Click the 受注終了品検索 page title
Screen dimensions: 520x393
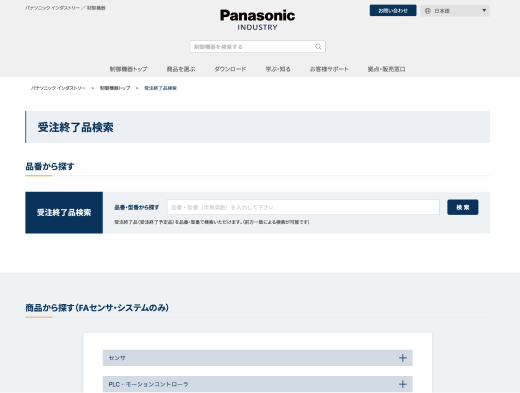coord(75,127)
